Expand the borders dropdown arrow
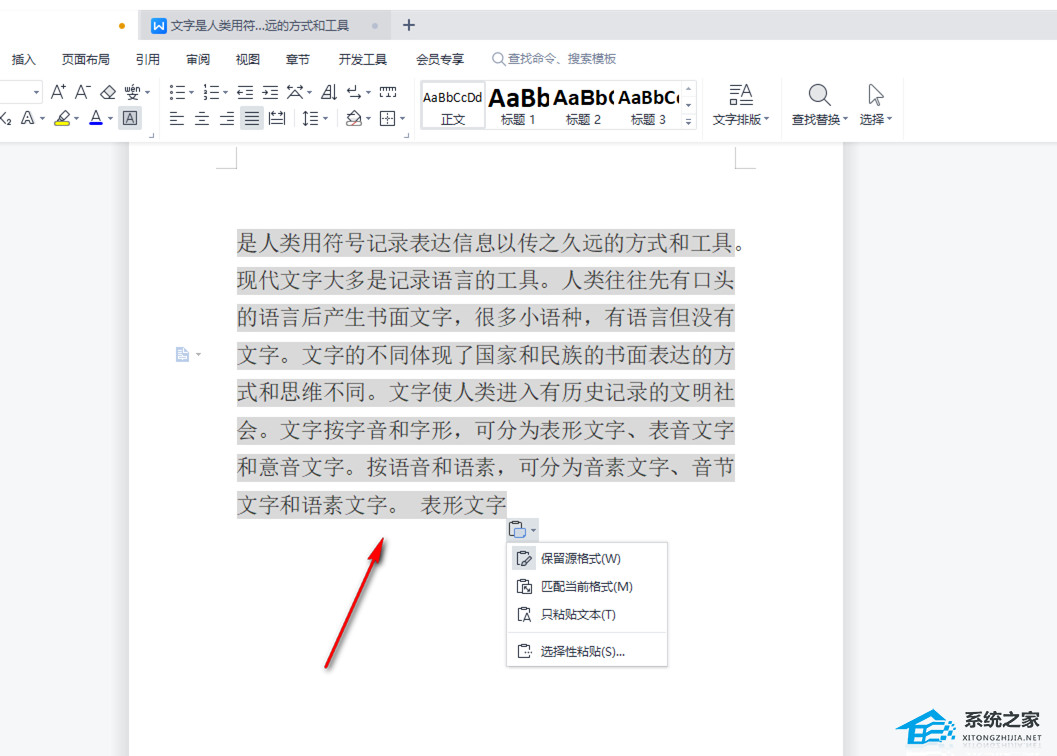 (x=402, y=119)
